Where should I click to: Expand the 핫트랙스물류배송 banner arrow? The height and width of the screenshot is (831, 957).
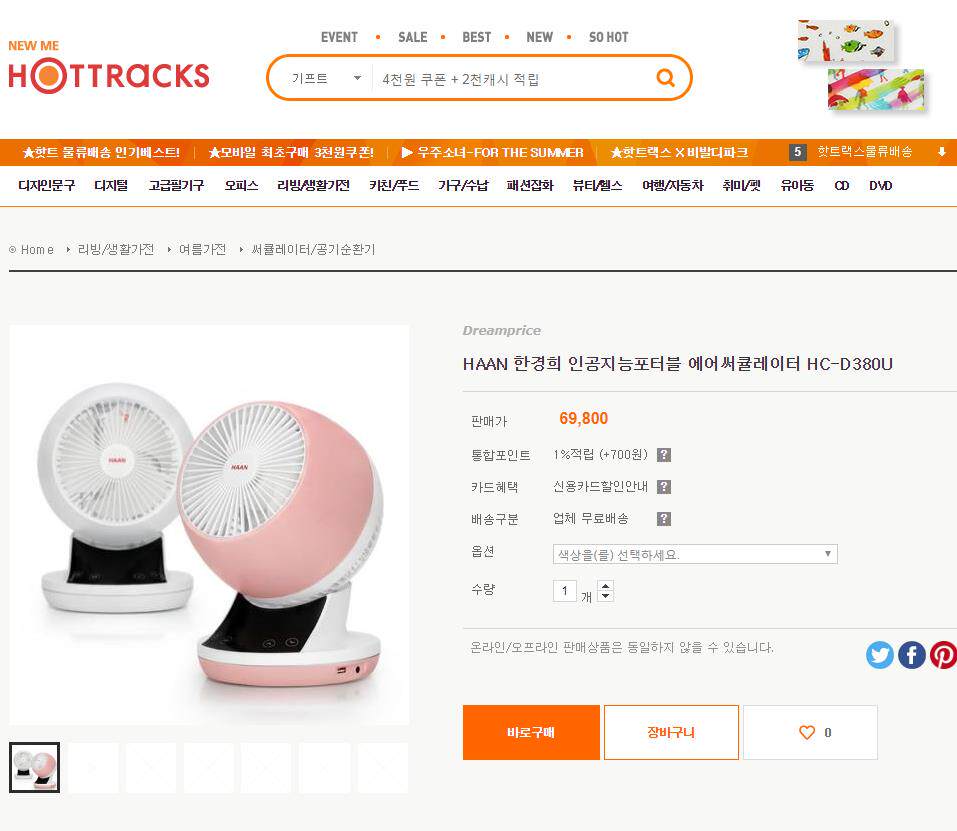tap(942, 152)
